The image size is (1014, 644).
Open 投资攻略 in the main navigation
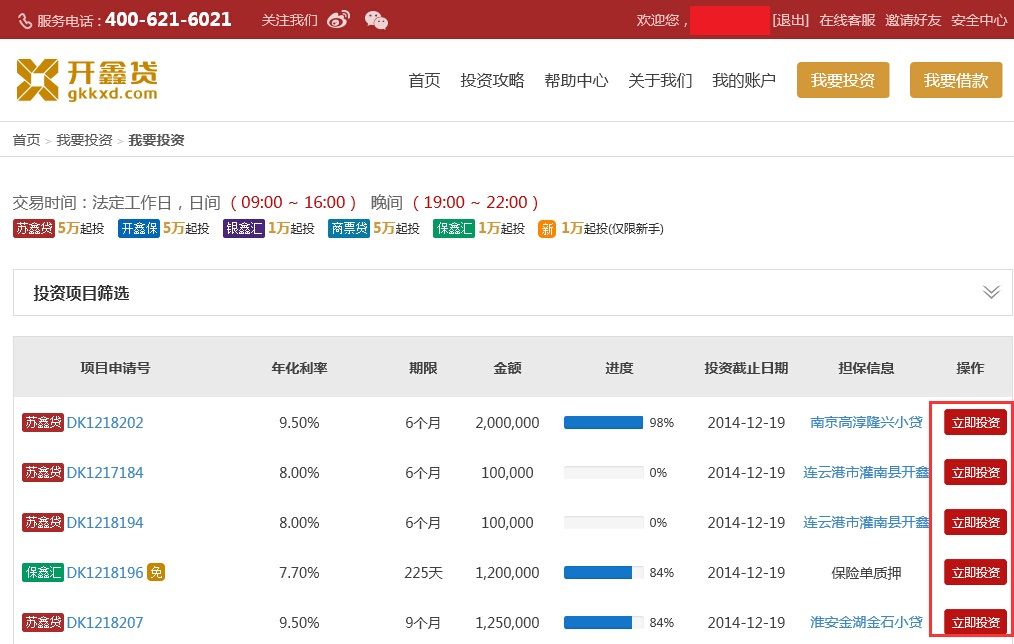tap(492, 81)
